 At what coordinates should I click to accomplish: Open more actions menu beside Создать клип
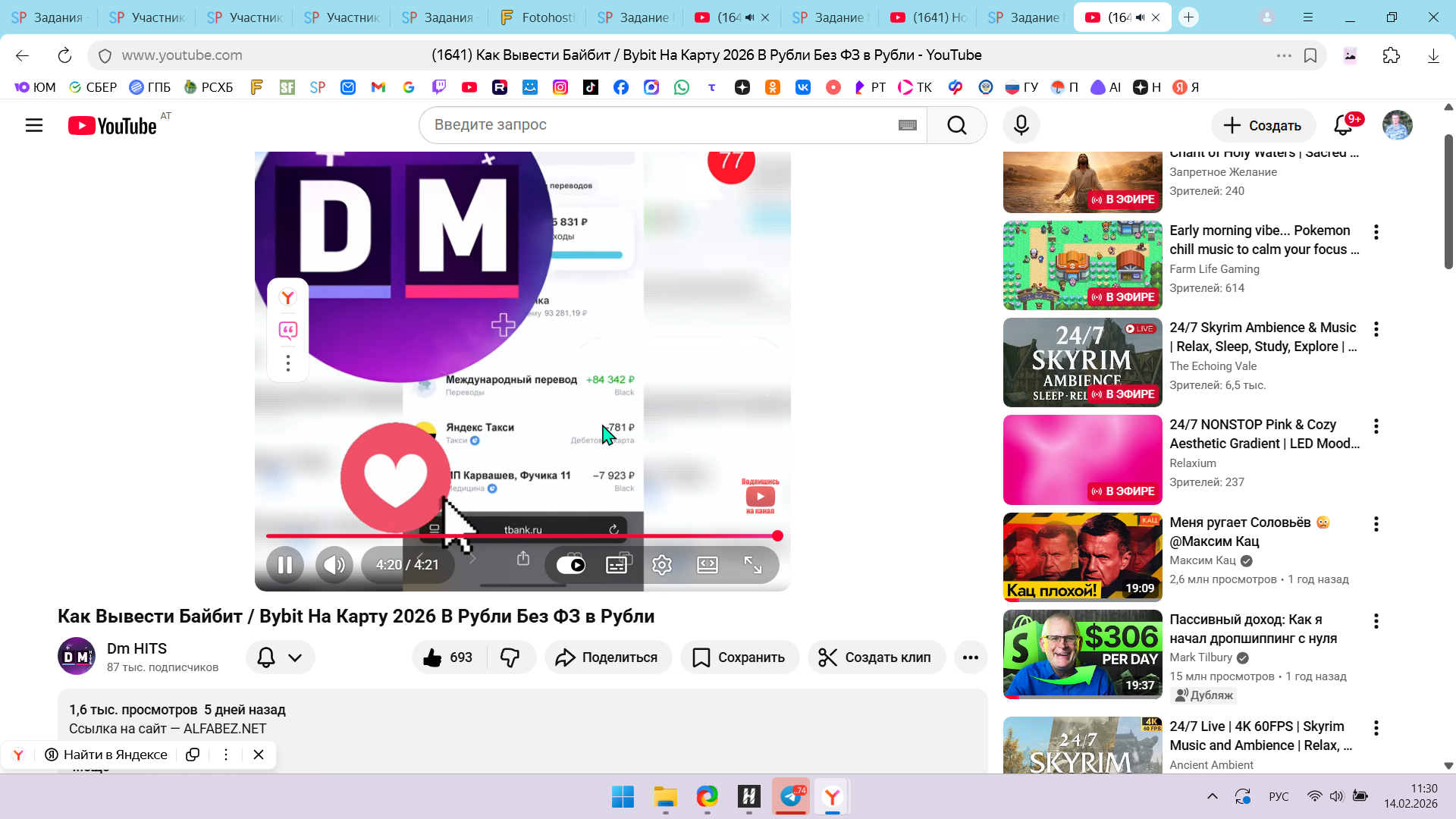tap(971, 657)
